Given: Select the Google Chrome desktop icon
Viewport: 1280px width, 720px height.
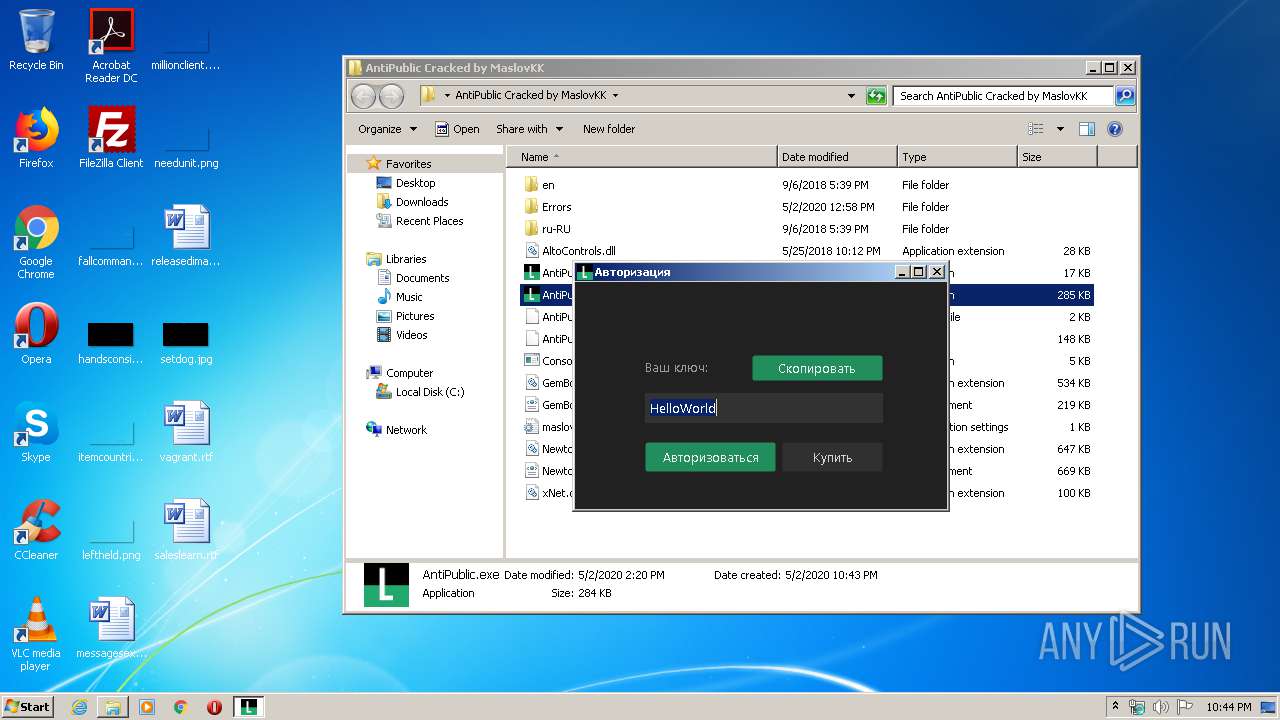Looking at the screenshot, I should click(36, 242).
